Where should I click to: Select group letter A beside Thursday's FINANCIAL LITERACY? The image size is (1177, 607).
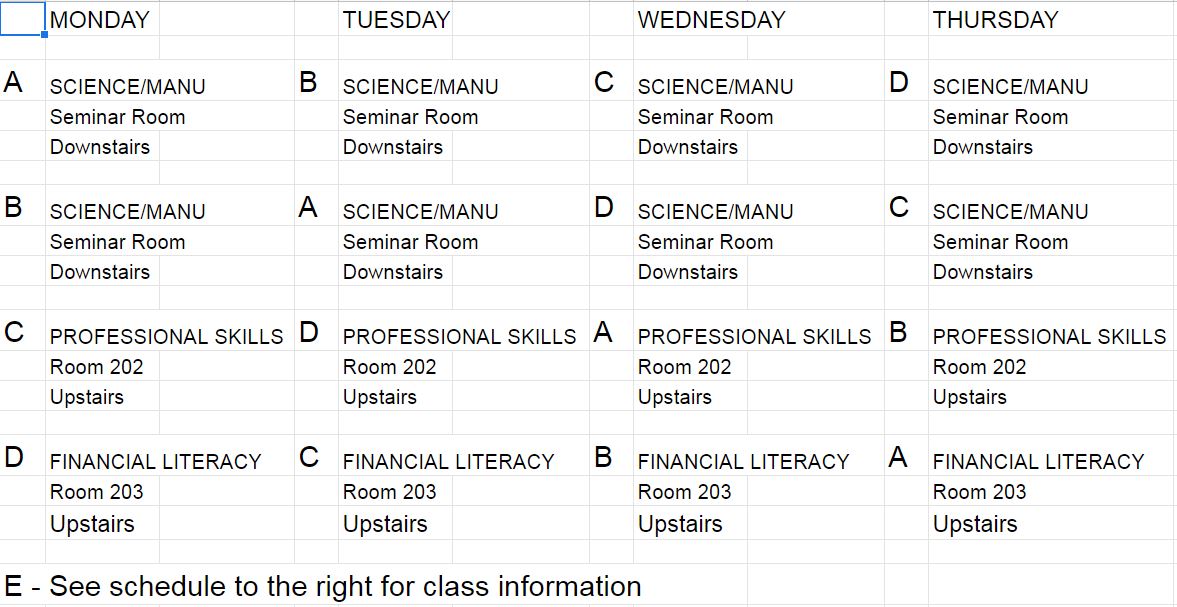899,457
